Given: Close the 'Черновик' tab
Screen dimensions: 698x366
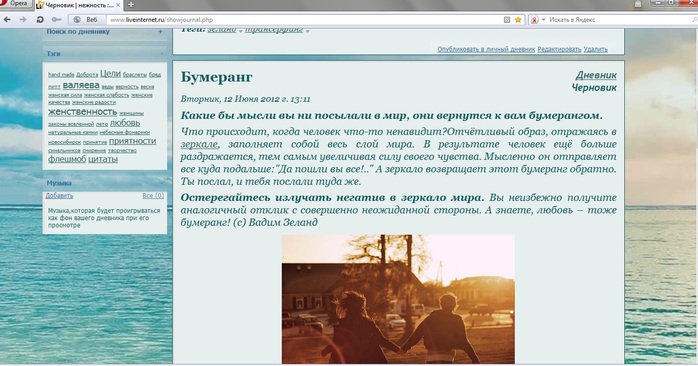Looking at the screenshot, I should (x=118, y=5).
